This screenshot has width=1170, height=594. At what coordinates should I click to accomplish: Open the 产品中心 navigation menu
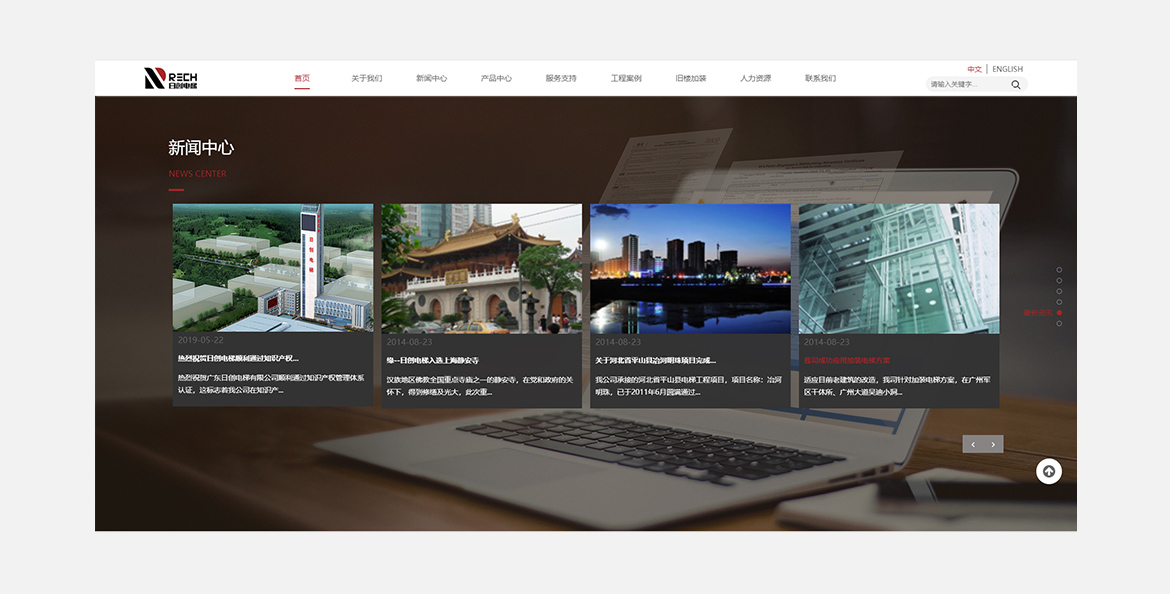pyautogui.click(x=496, y=78)
